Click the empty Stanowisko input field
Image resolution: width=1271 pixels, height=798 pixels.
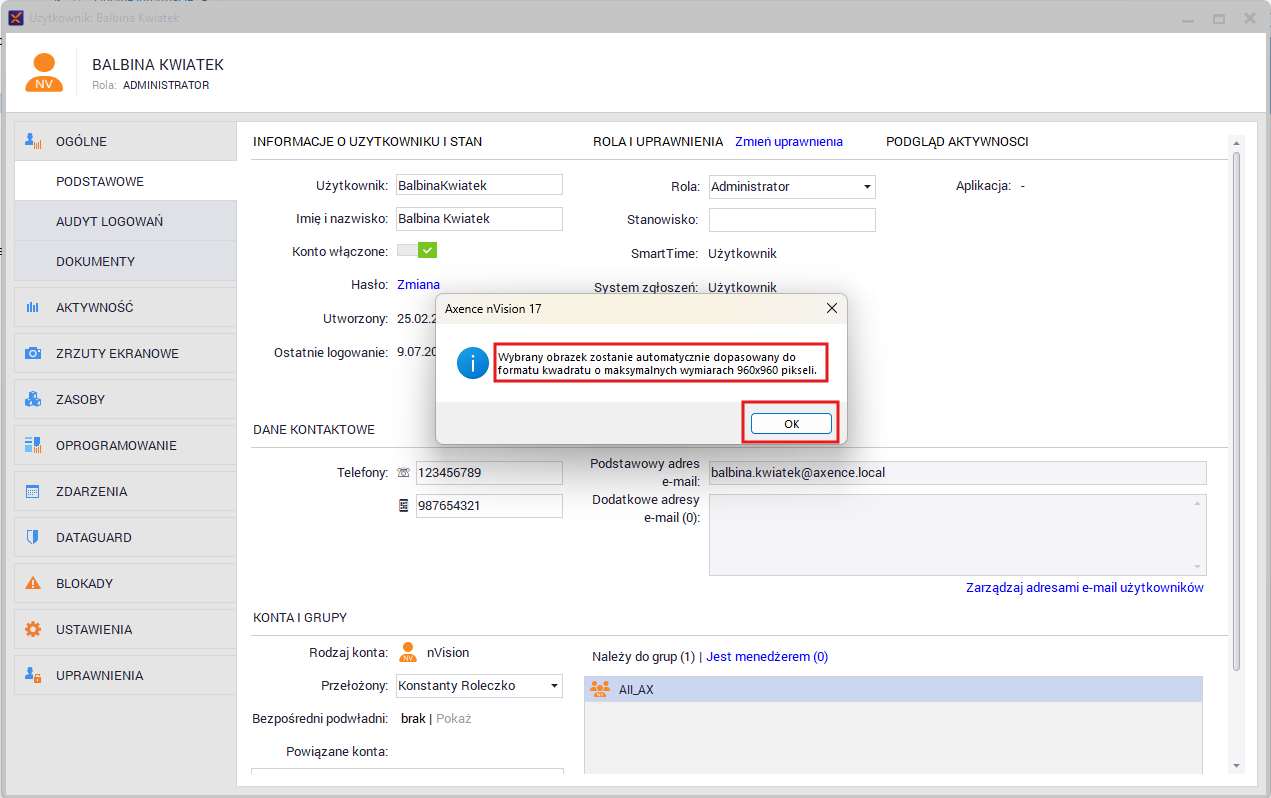(792, 220)
